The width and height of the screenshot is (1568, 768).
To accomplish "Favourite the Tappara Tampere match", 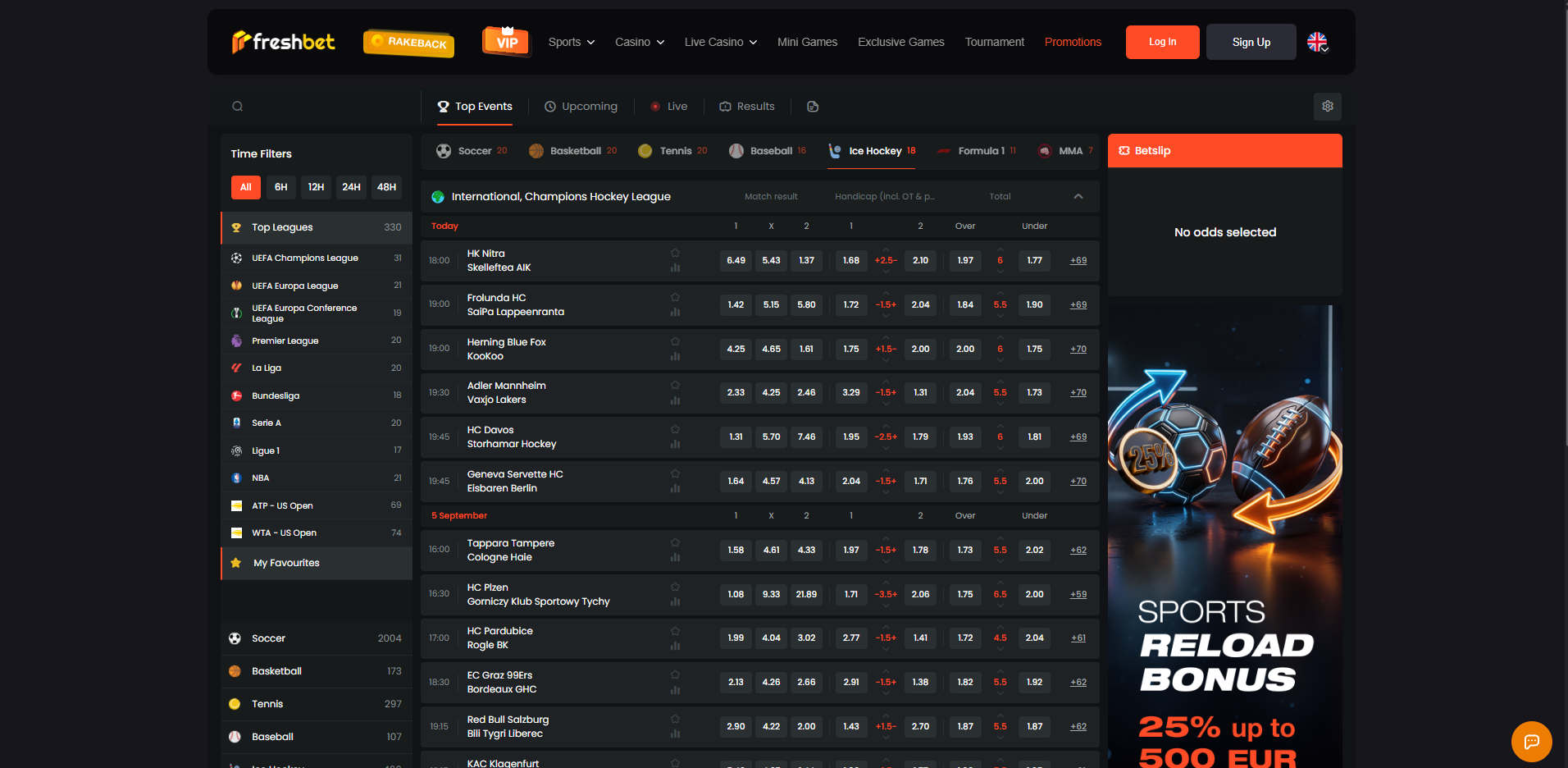I will tap(675, 542).
